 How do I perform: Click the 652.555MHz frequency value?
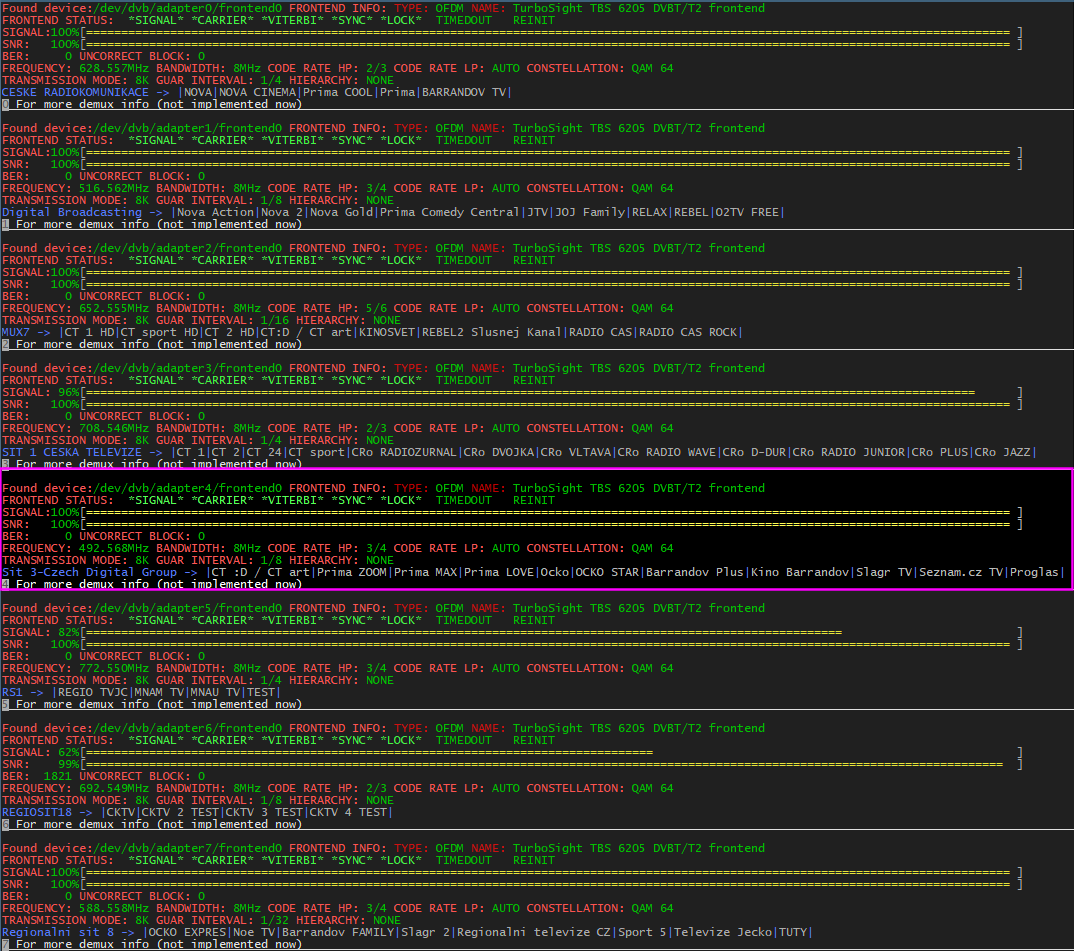coord(114,308)
